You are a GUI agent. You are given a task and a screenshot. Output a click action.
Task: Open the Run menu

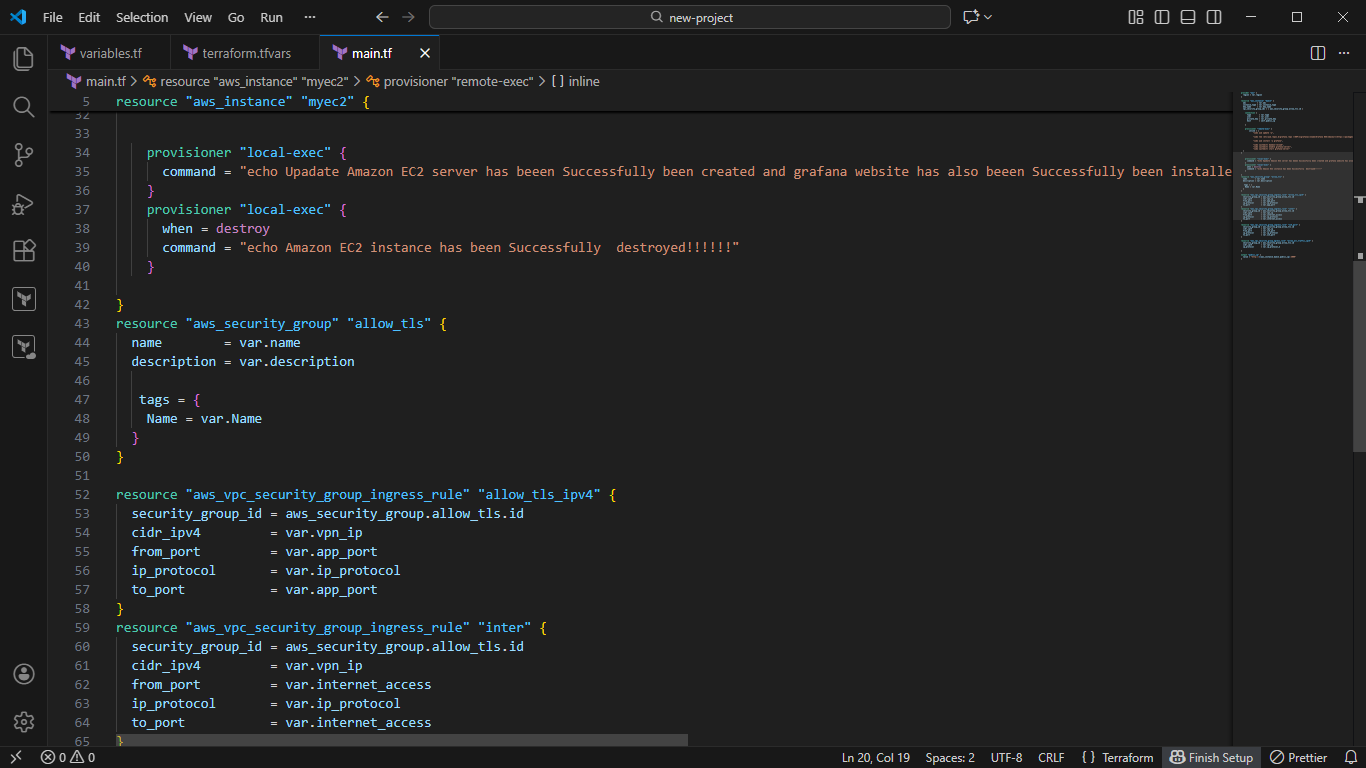tap(271, 17)
